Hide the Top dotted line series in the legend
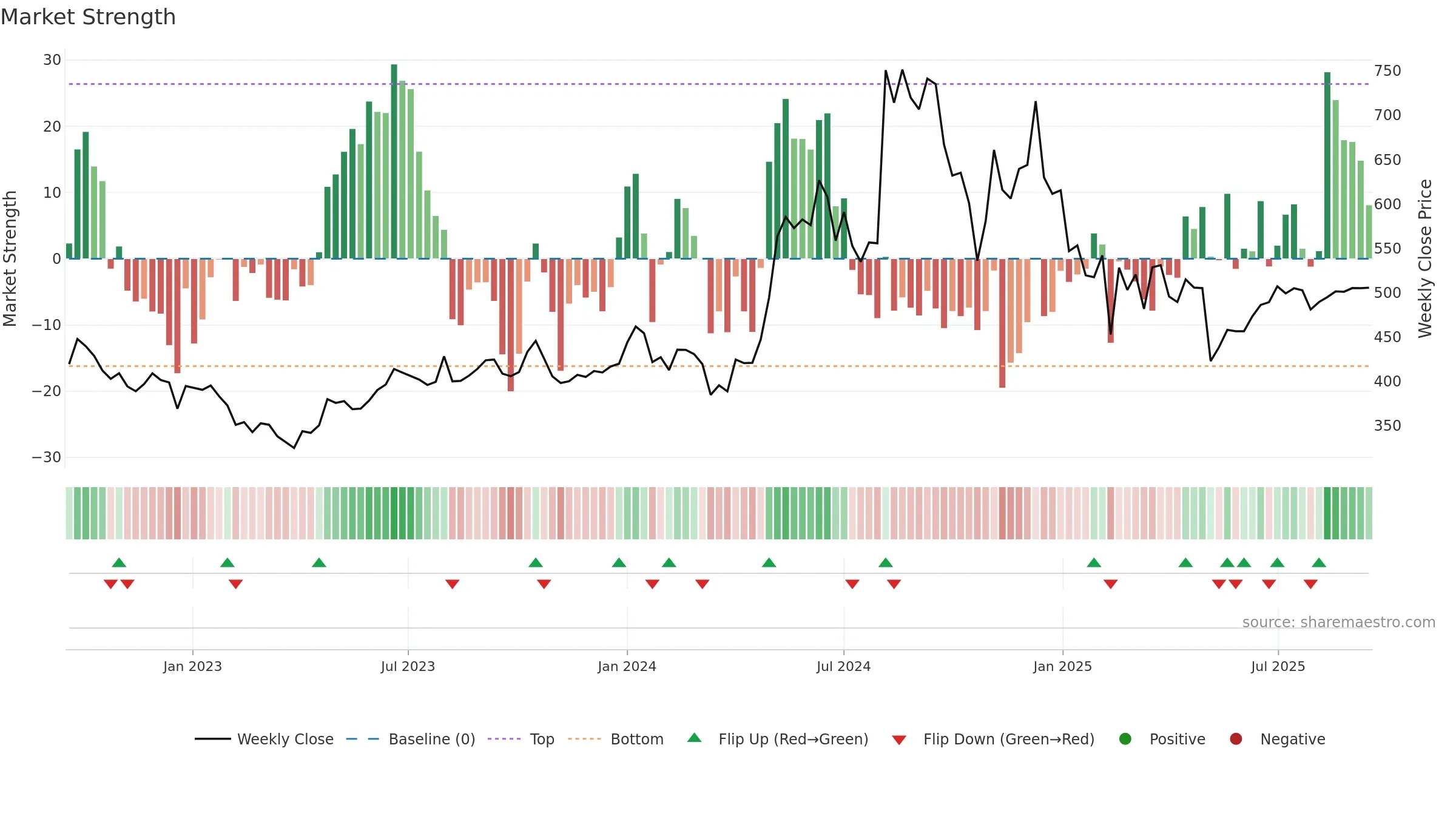This screenshot has width=1456, height=819. click(521, 739)
